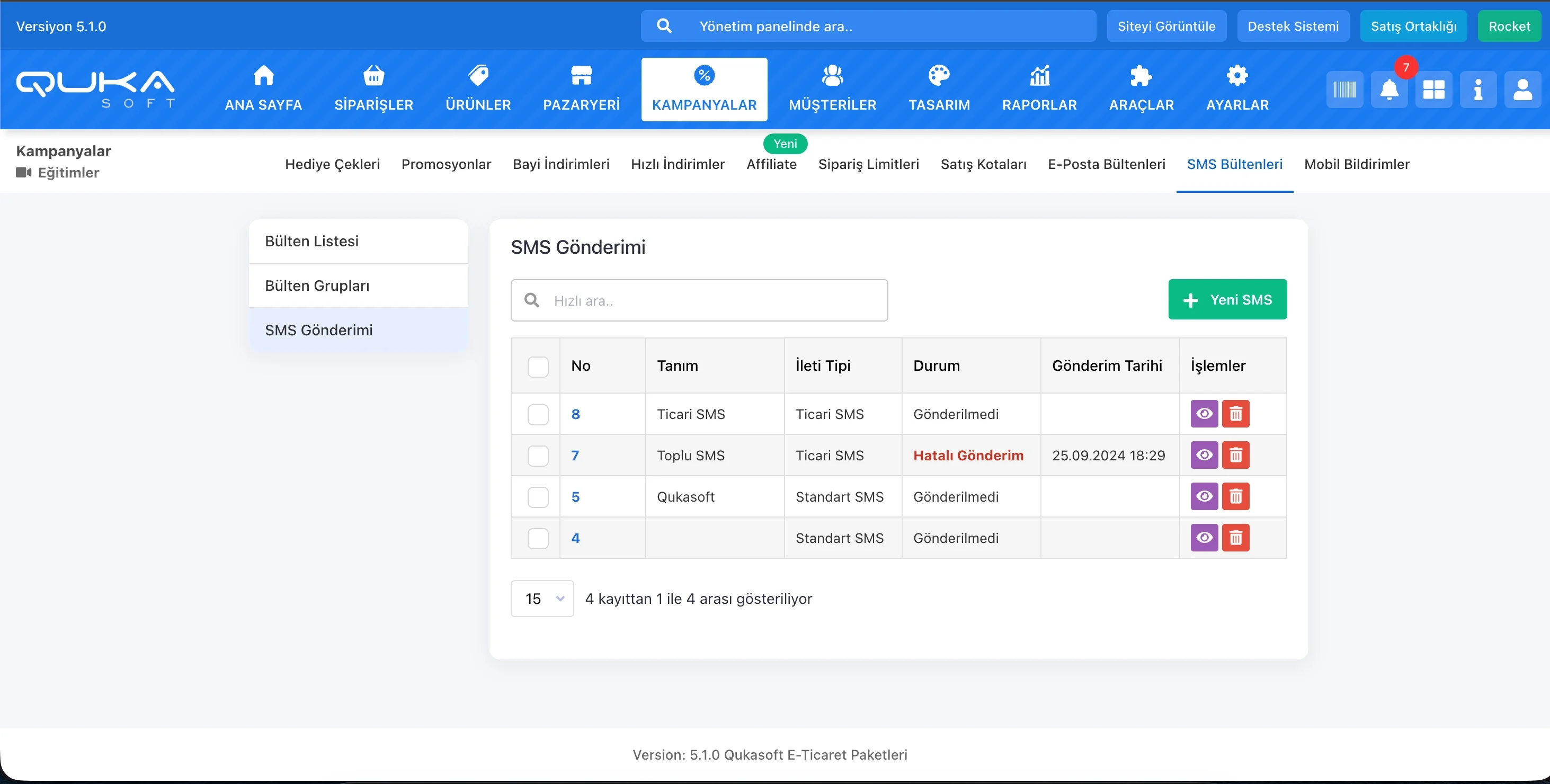Tick checkbox for Toplu SMS row
Viewport: 1550px width, 784px height.
tap(537, 456)
